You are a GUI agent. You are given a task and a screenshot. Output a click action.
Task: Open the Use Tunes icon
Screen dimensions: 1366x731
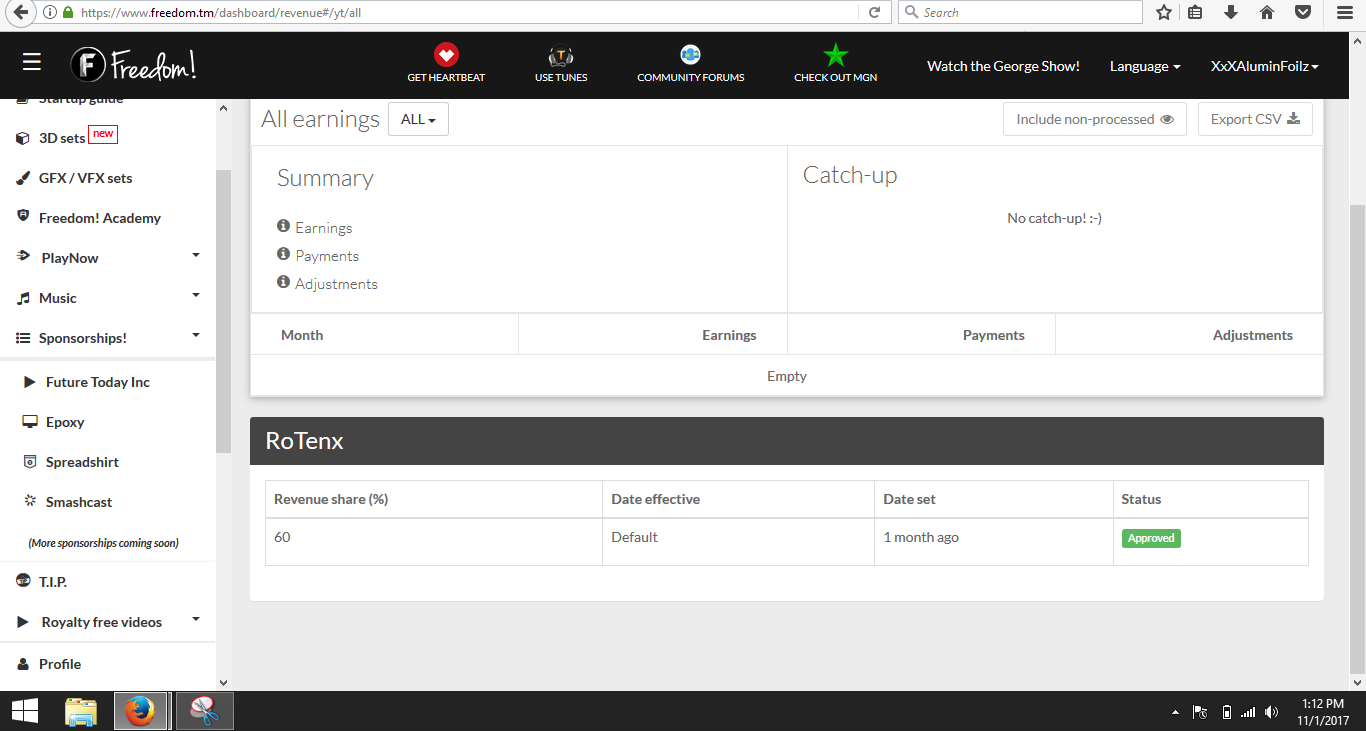pyautogui.click(x=561, y=56)
